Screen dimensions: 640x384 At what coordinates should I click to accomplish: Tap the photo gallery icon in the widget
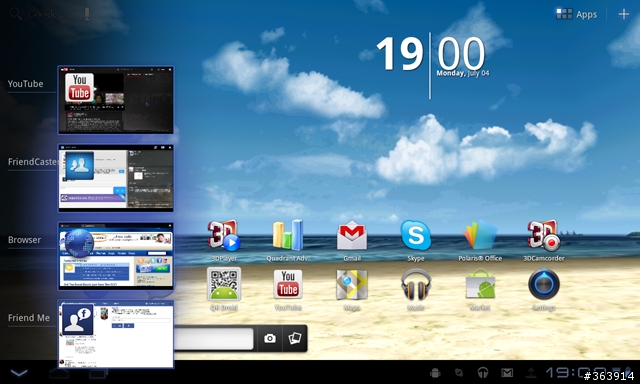click(295, 338)
